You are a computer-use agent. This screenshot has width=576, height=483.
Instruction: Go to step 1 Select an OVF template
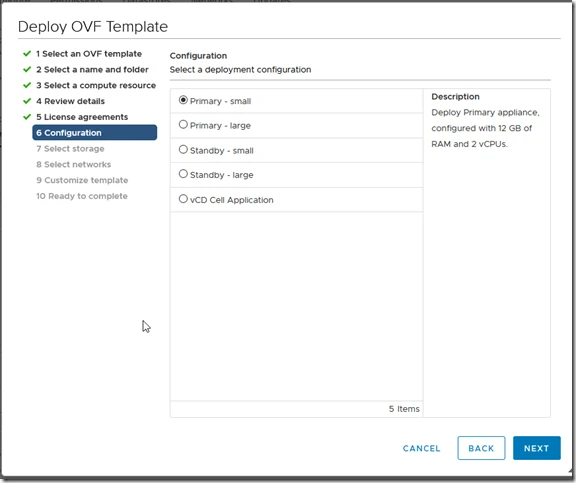89,54
